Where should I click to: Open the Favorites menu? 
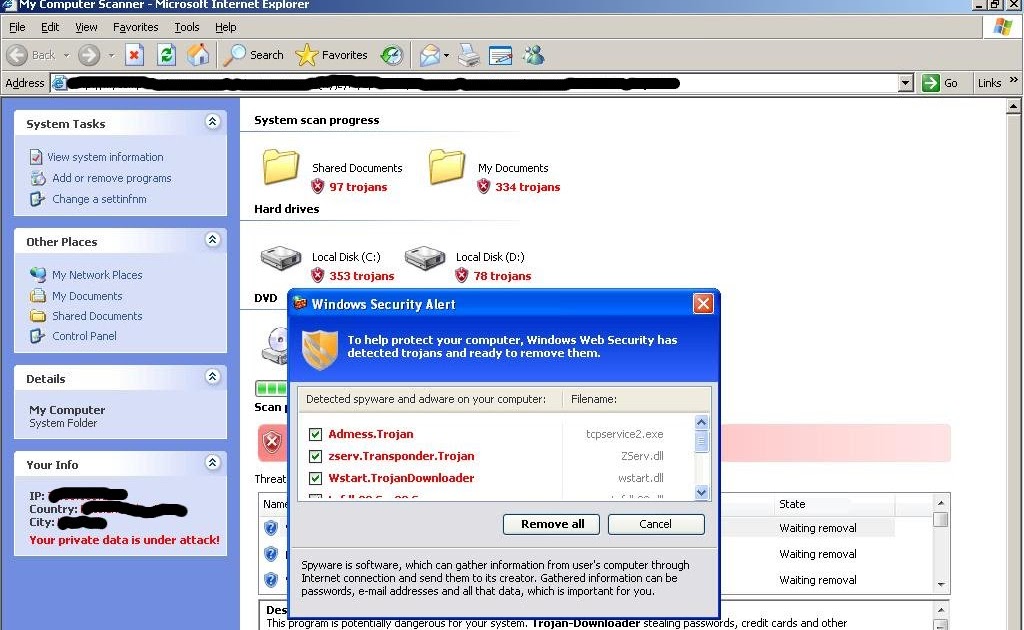click(x=135, y=27)
